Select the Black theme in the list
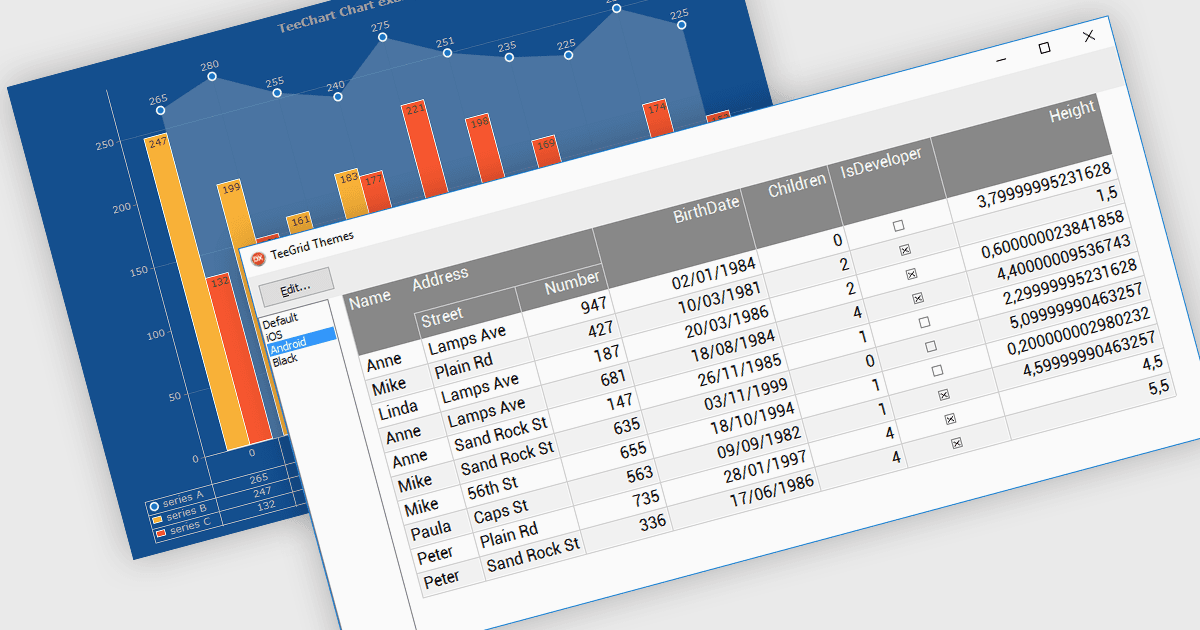1200x630 pixels. click(x=285, y=359)
